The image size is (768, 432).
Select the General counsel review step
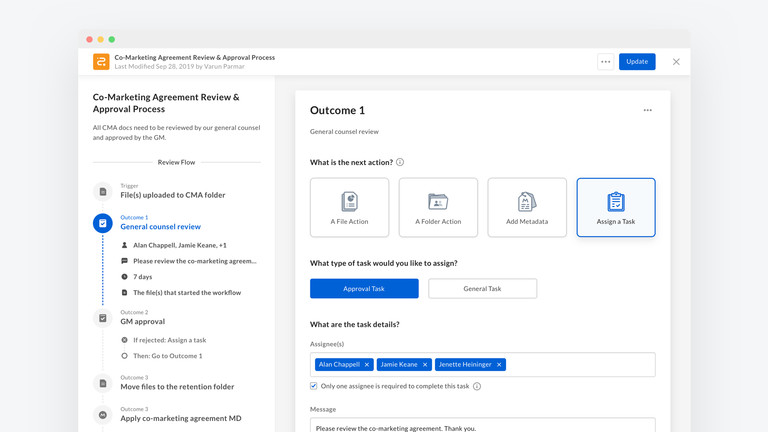click(x=160, y=227)
